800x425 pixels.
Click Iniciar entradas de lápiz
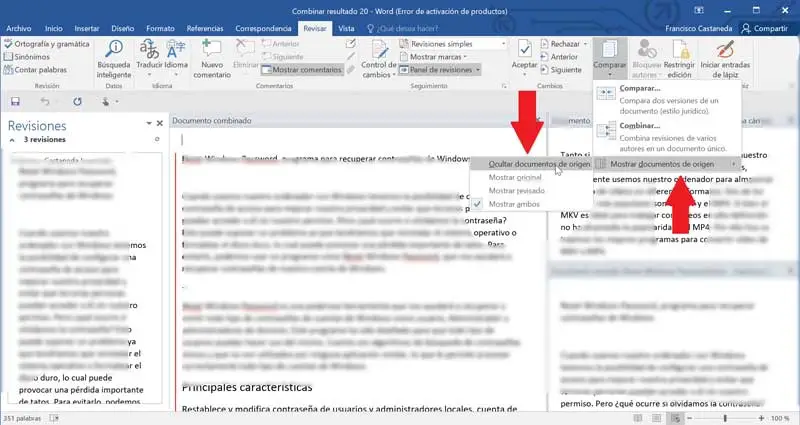tap(725, 59)
